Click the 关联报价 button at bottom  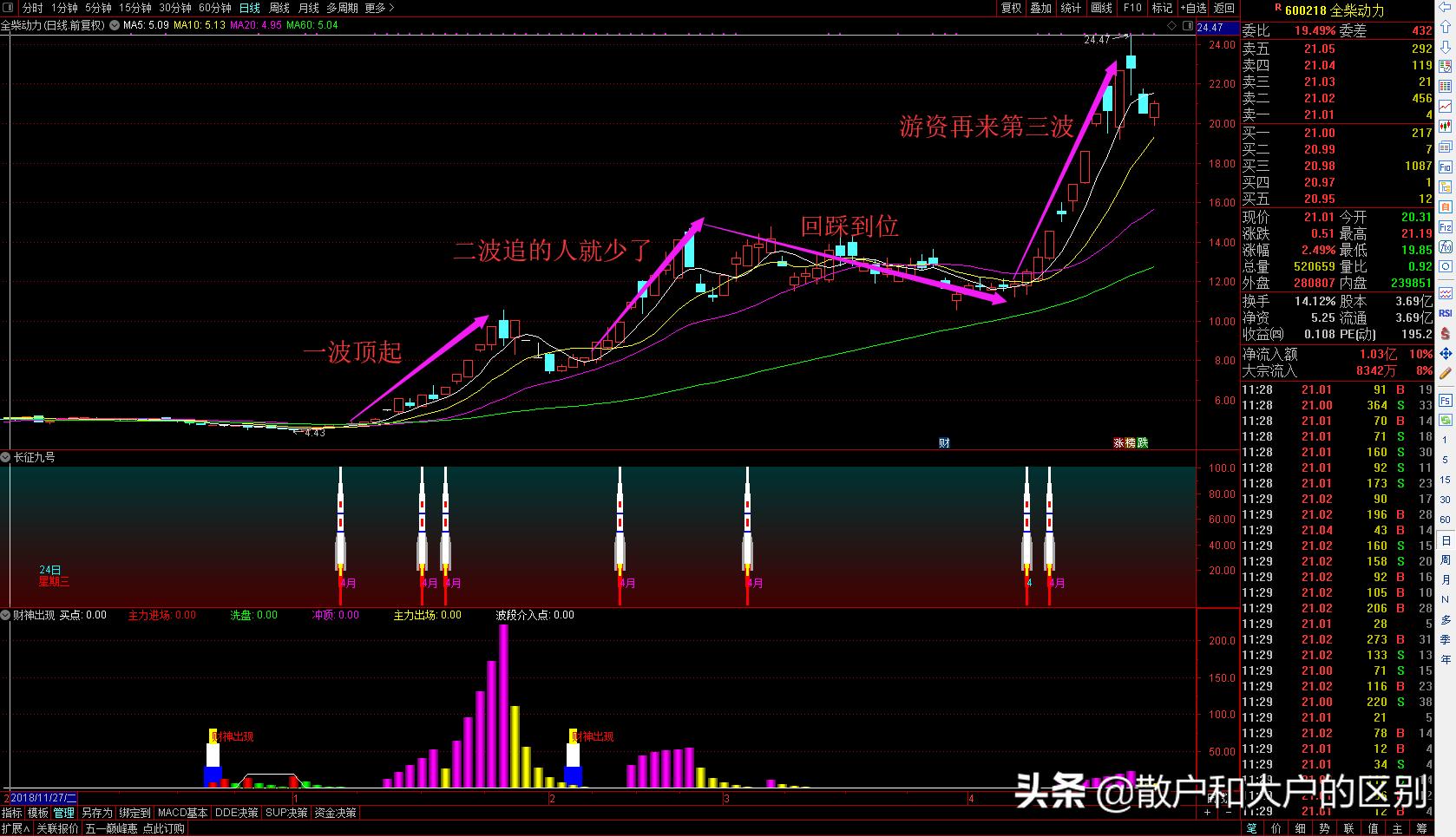pyautogui.click(x=57, y=828)
